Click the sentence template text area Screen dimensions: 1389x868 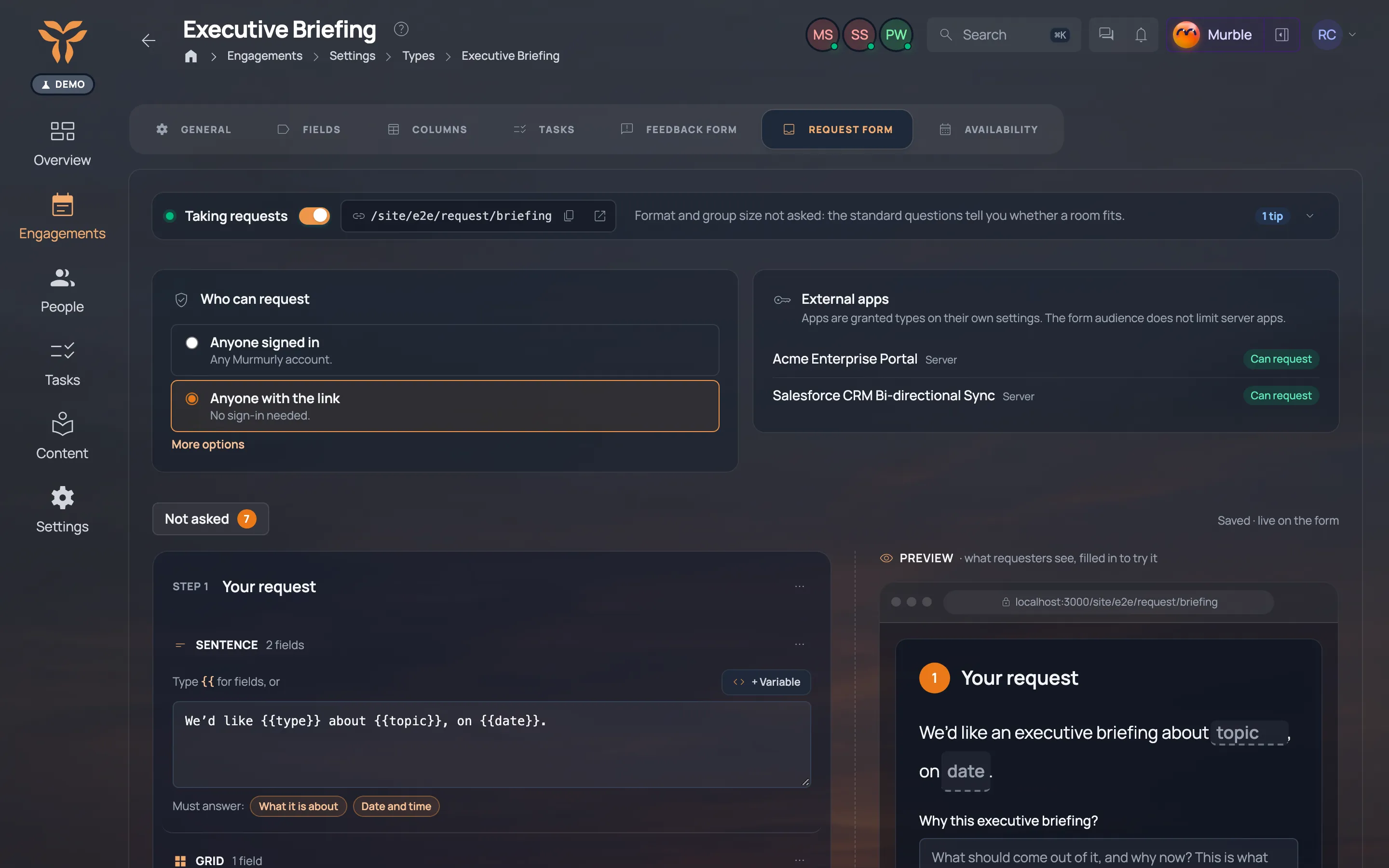click(x=491, y=744)
